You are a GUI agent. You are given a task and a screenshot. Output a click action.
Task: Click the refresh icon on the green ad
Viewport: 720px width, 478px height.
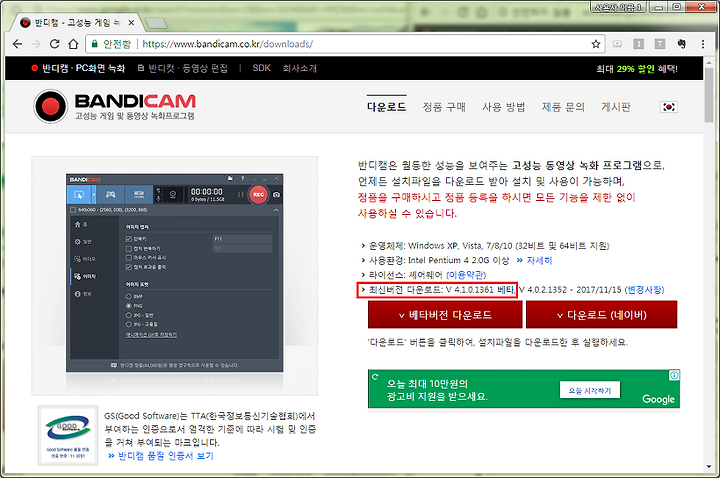375,377
